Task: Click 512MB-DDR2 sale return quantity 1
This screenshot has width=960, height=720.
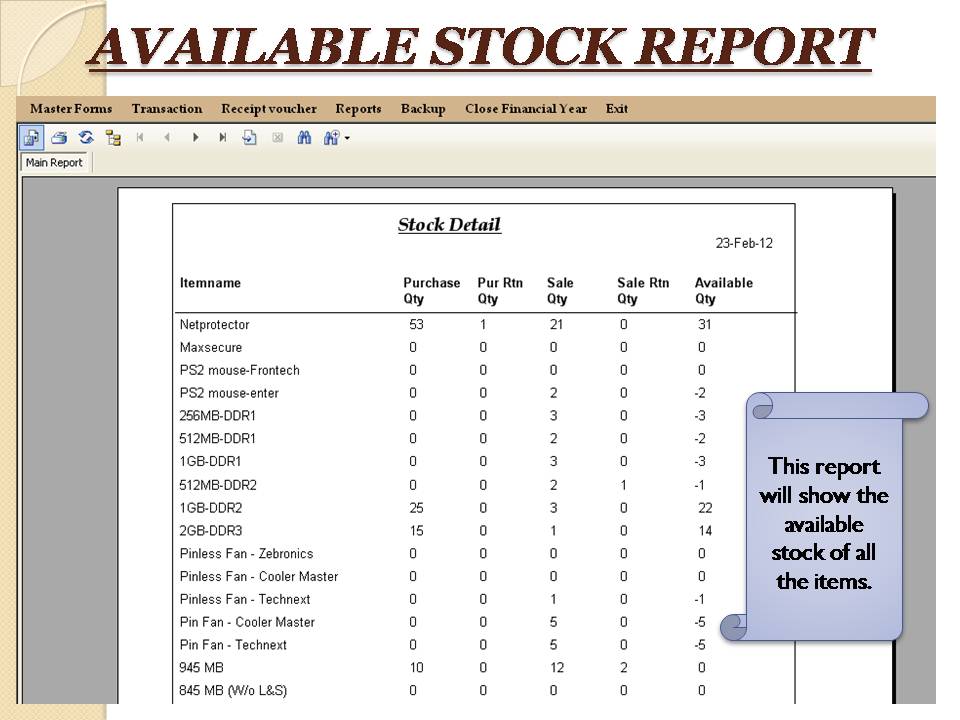Action: coord(623,486)
